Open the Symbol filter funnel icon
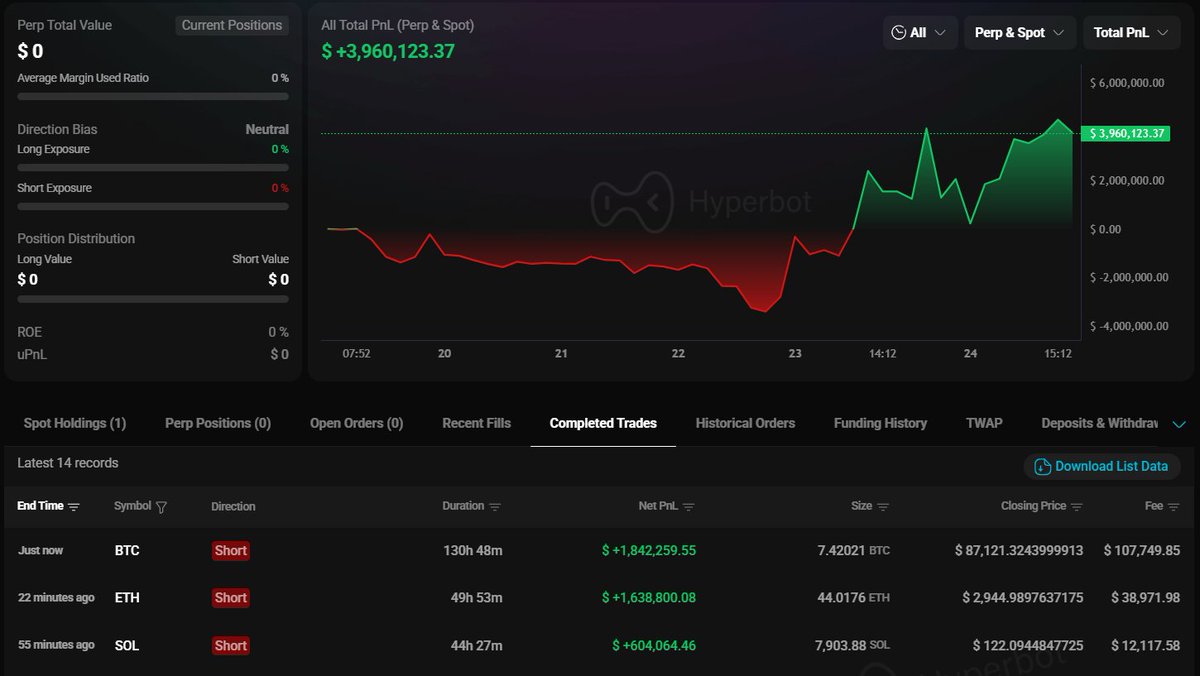This screenshot has width=1200, height=676. 162,507
